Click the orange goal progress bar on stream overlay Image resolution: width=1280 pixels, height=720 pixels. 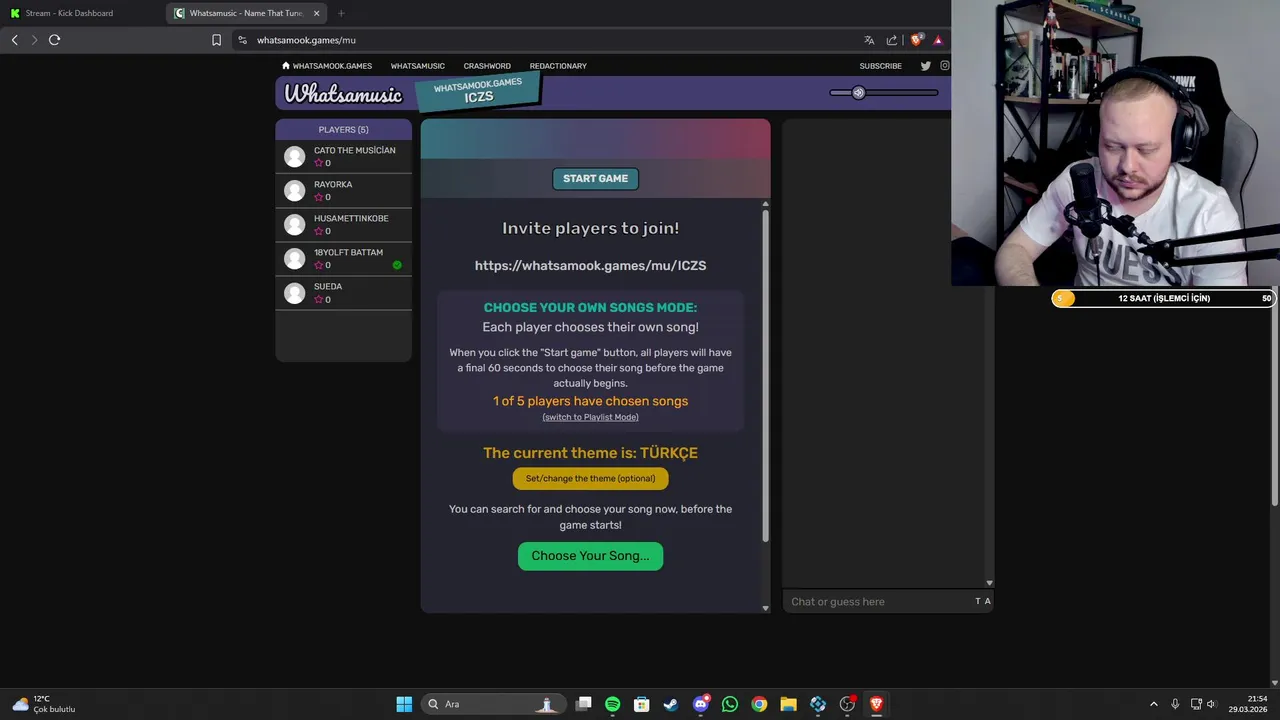click(1163, 298)
